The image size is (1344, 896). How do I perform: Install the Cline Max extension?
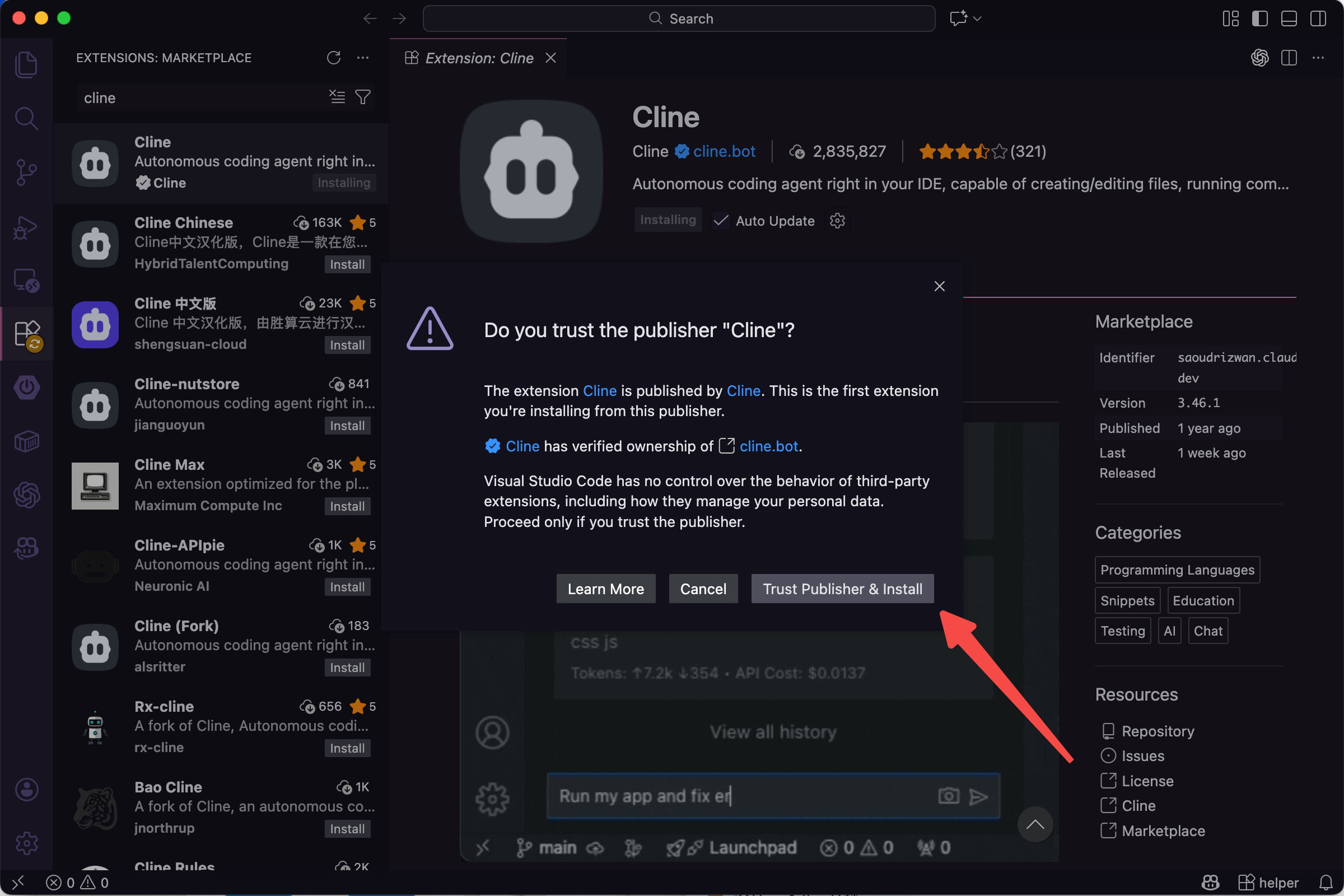(x=347, y=506)
